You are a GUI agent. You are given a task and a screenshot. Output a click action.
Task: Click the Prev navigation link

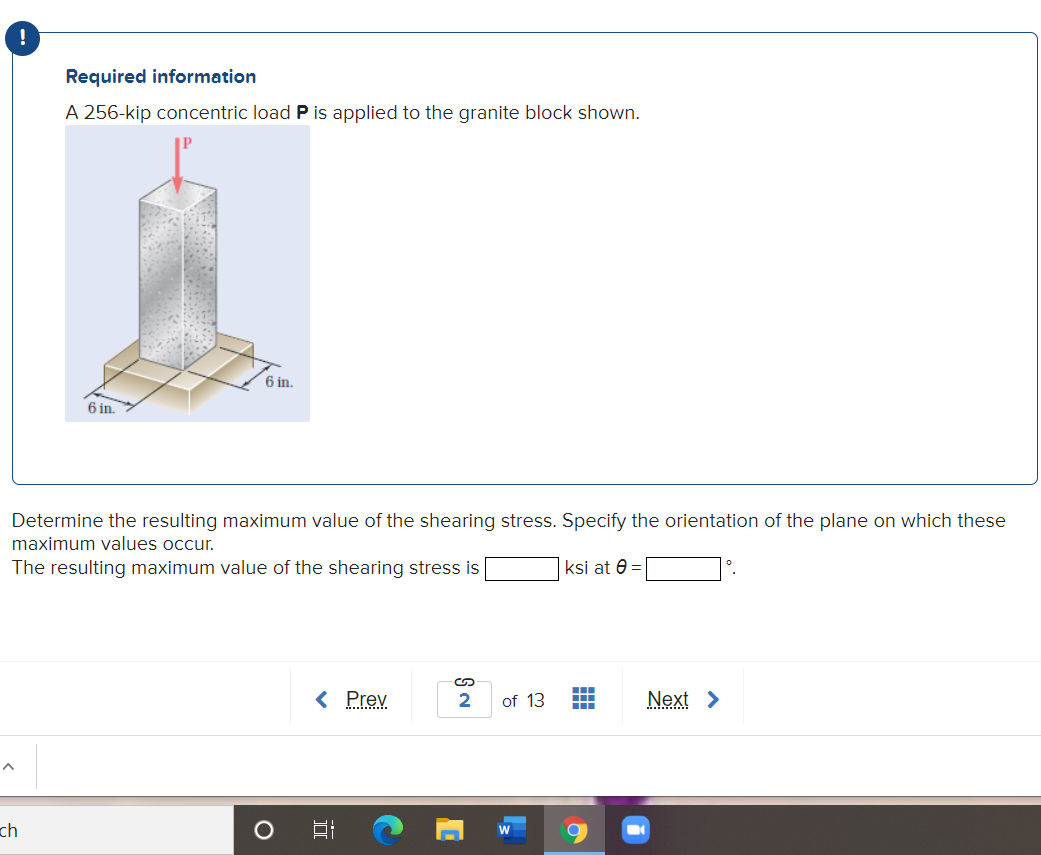click(365, 699)
